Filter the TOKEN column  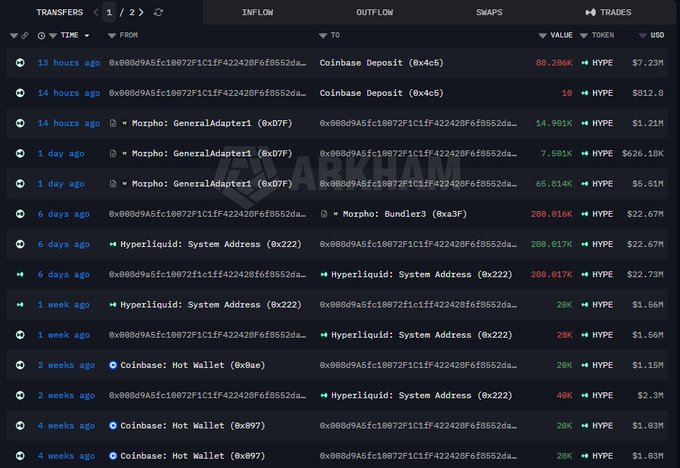(x=584, y=36)
